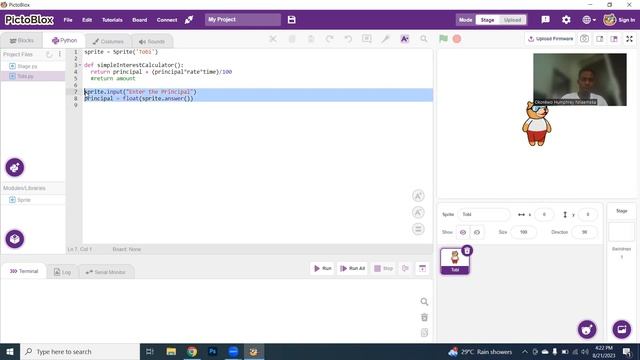
Task: Click the Stop button
Action: click(383, 268)
